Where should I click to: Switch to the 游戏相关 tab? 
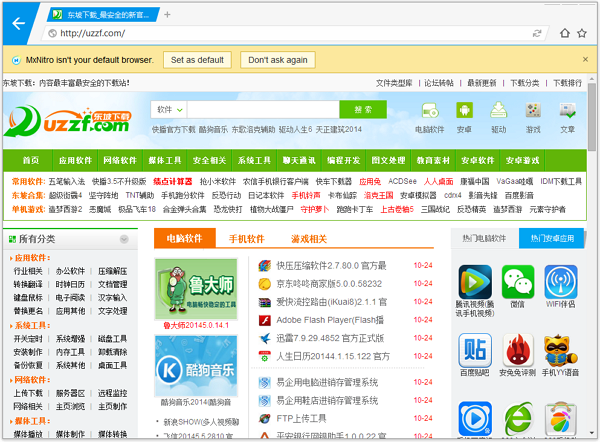point(309,239)
